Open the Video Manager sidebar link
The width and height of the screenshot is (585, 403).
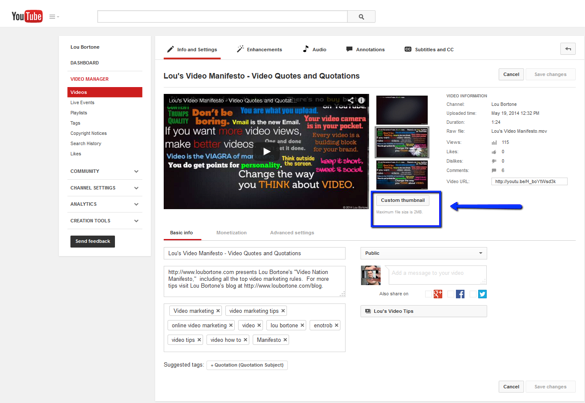[90, 79]
